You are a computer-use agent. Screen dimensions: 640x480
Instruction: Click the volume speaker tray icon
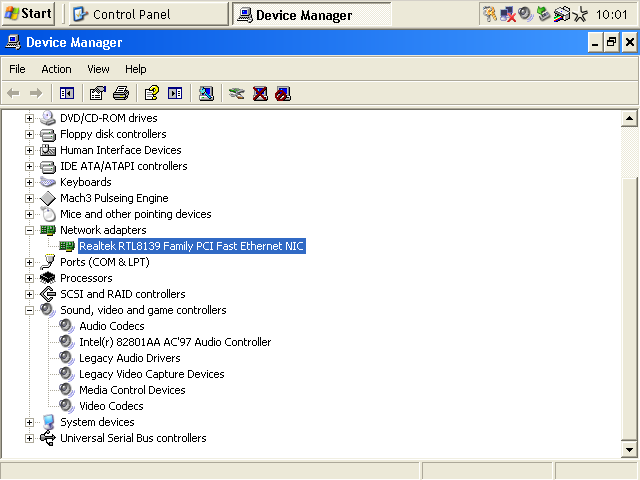(x=525, y=14)
